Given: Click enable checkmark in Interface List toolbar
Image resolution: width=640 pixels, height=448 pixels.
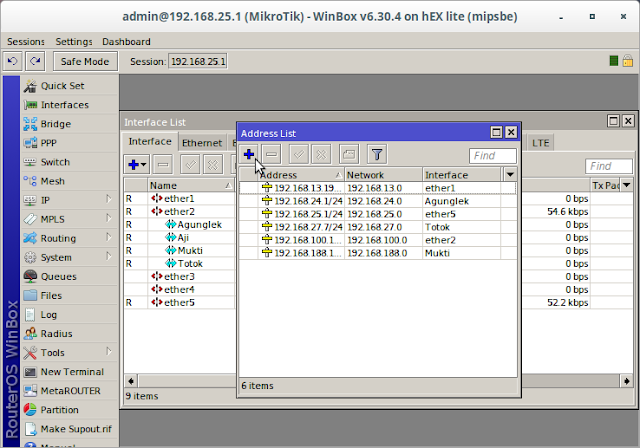Looking at the screenshot, I should [190, 165].
